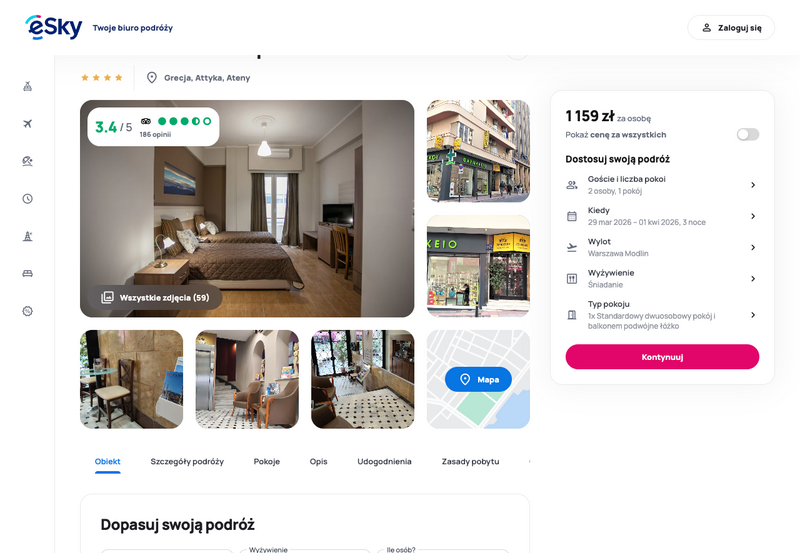
Task: Expand Wylot departure airport option
Action: point(662,247)
